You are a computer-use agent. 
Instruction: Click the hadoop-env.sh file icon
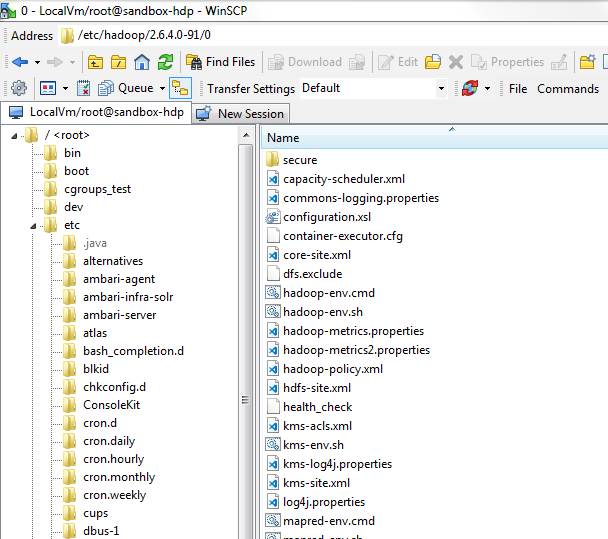pyautogui.click(x=273, y=312)
